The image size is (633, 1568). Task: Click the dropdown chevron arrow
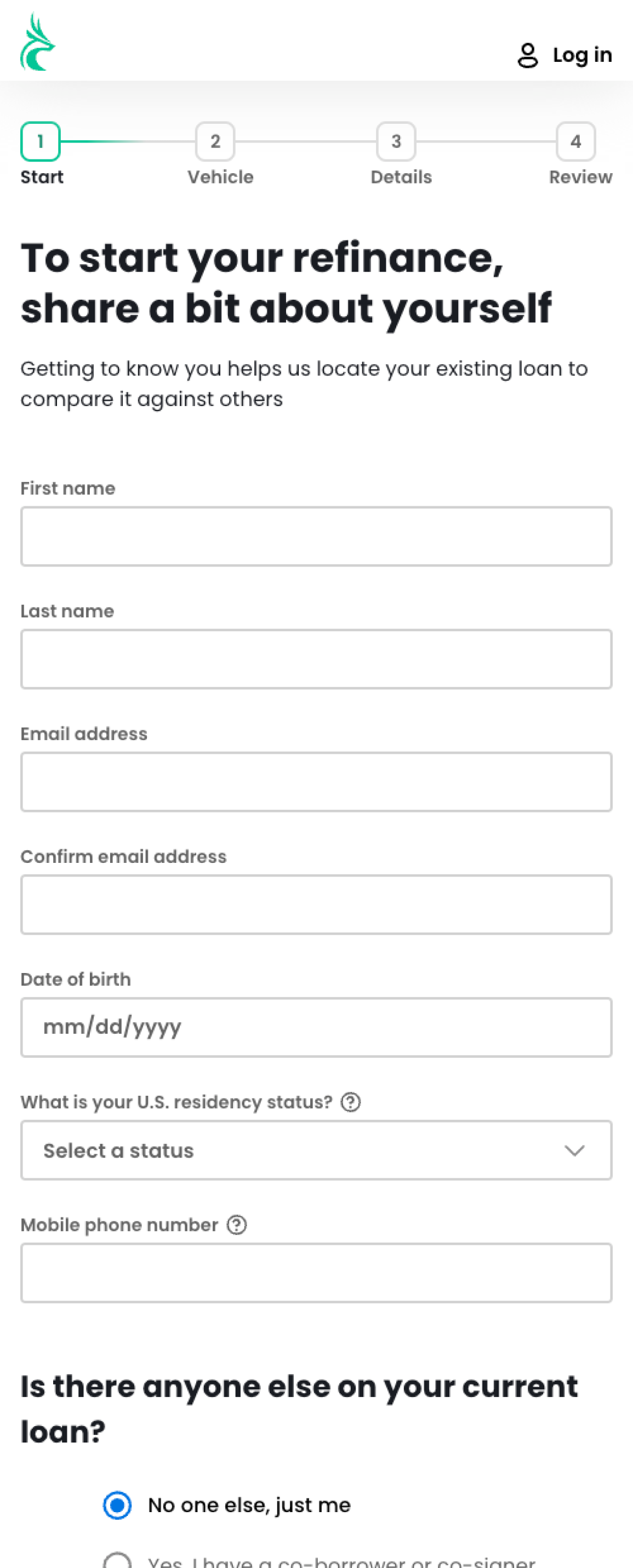[574, 1151]
